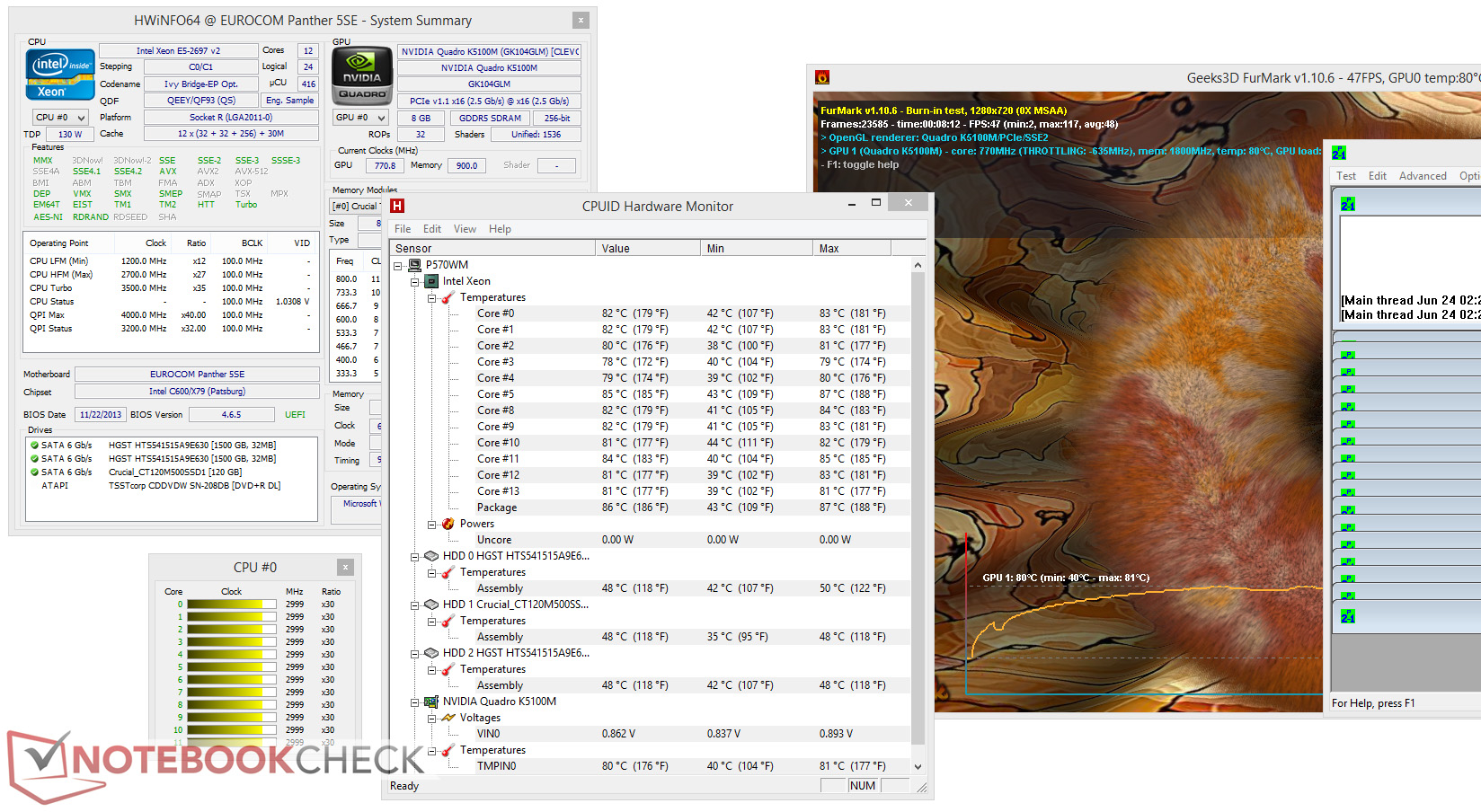
Task: Collapse the HDD 0 HGST node
Action: coord(415,556)
